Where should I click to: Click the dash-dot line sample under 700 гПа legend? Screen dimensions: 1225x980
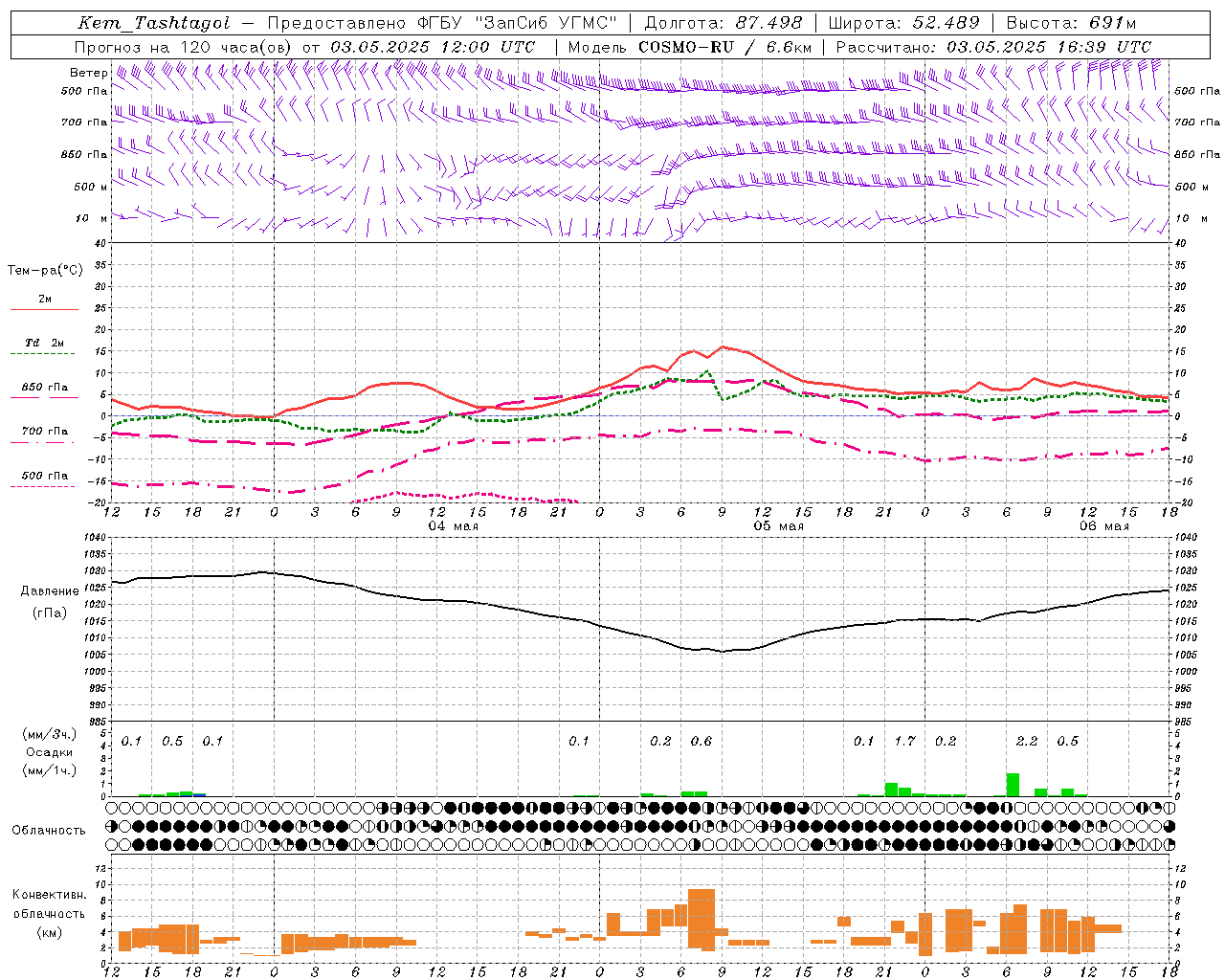pyautogui.click(x=44, y=443)
